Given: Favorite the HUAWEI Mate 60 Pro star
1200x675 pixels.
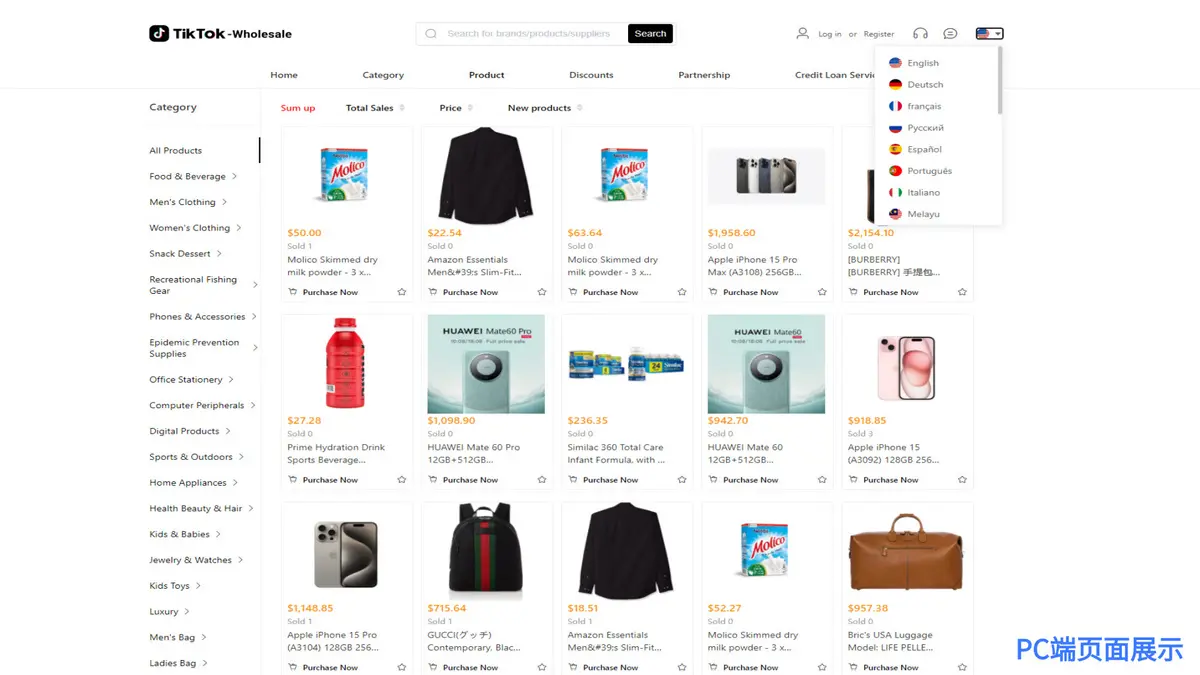Looking at the screenshot, I should click(x=542, y=480).
